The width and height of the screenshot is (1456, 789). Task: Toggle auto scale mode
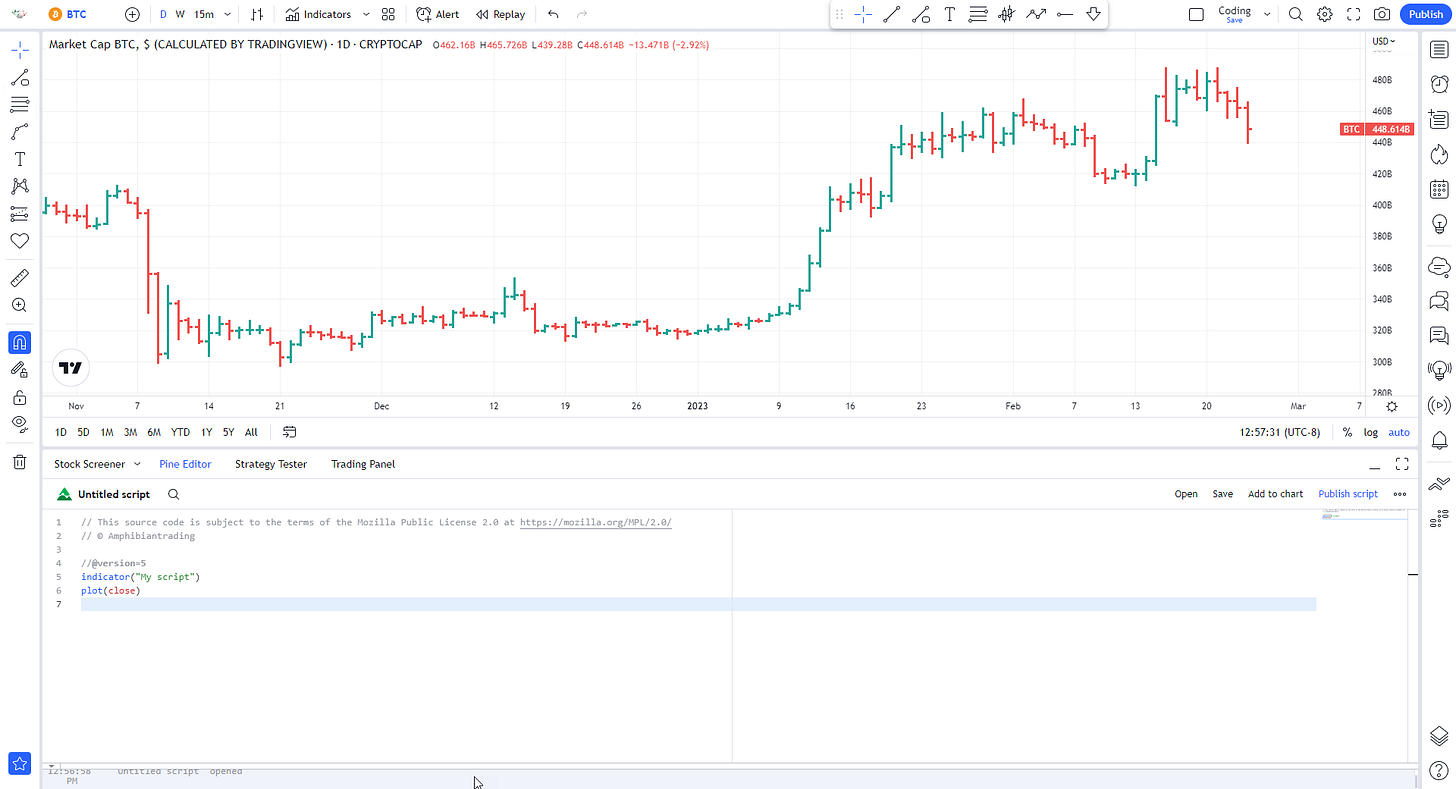(x=1399, y=432)
